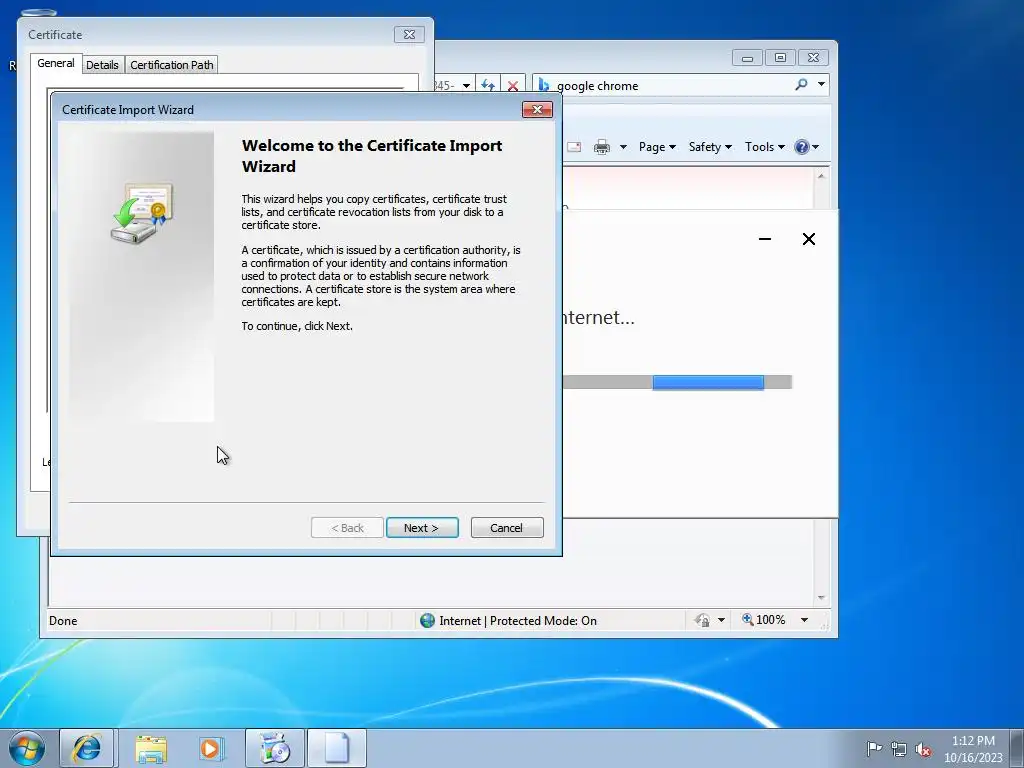Click the clock showing 1:12 PM
The height and width of the screenshot is (768, 1024).
[973, 749]
